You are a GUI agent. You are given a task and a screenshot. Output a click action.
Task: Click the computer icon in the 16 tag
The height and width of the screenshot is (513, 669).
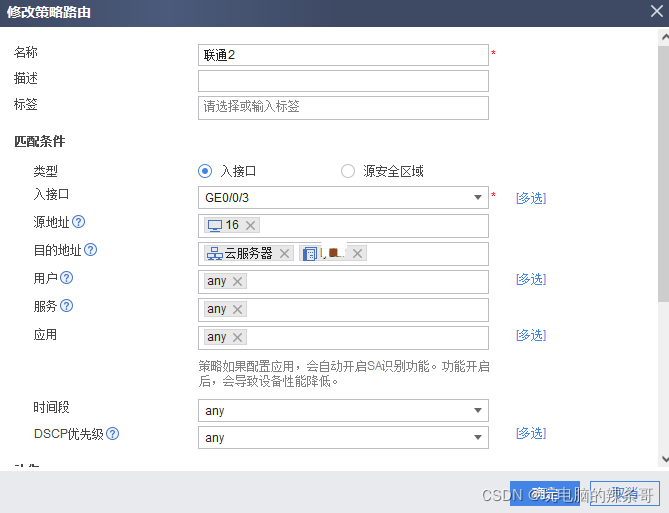[215, 225]
